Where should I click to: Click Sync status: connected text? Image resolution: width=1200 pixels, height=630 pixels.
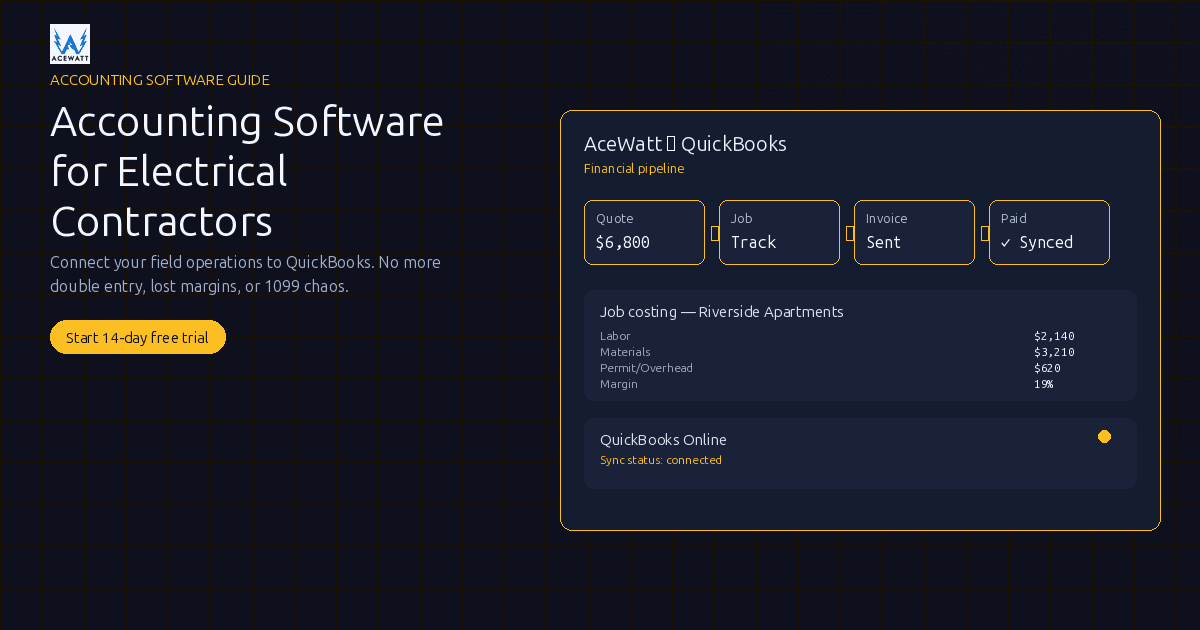[x=661, y=460]
